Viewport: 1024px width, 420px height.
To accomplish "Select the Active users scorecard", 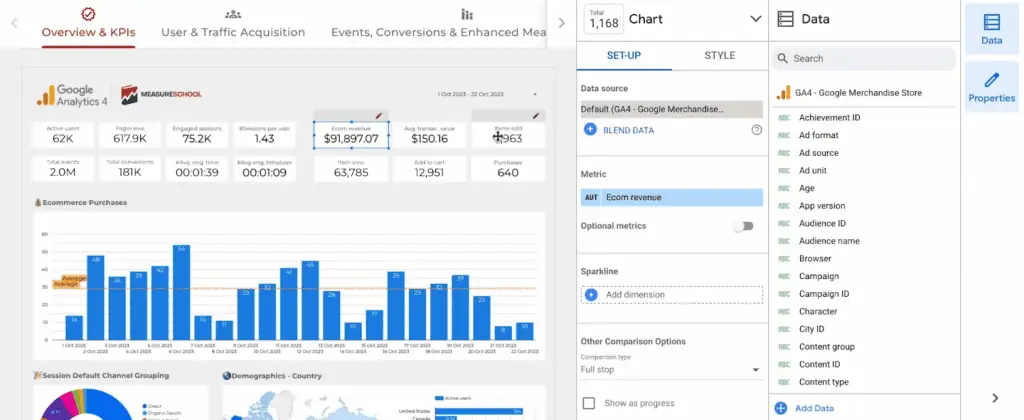I will (63, 135).
